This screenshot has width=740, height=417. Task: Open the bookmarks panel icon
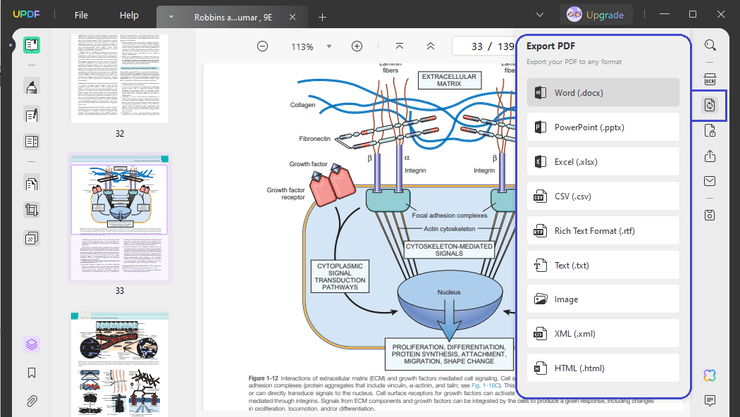(x=32, y=373)
